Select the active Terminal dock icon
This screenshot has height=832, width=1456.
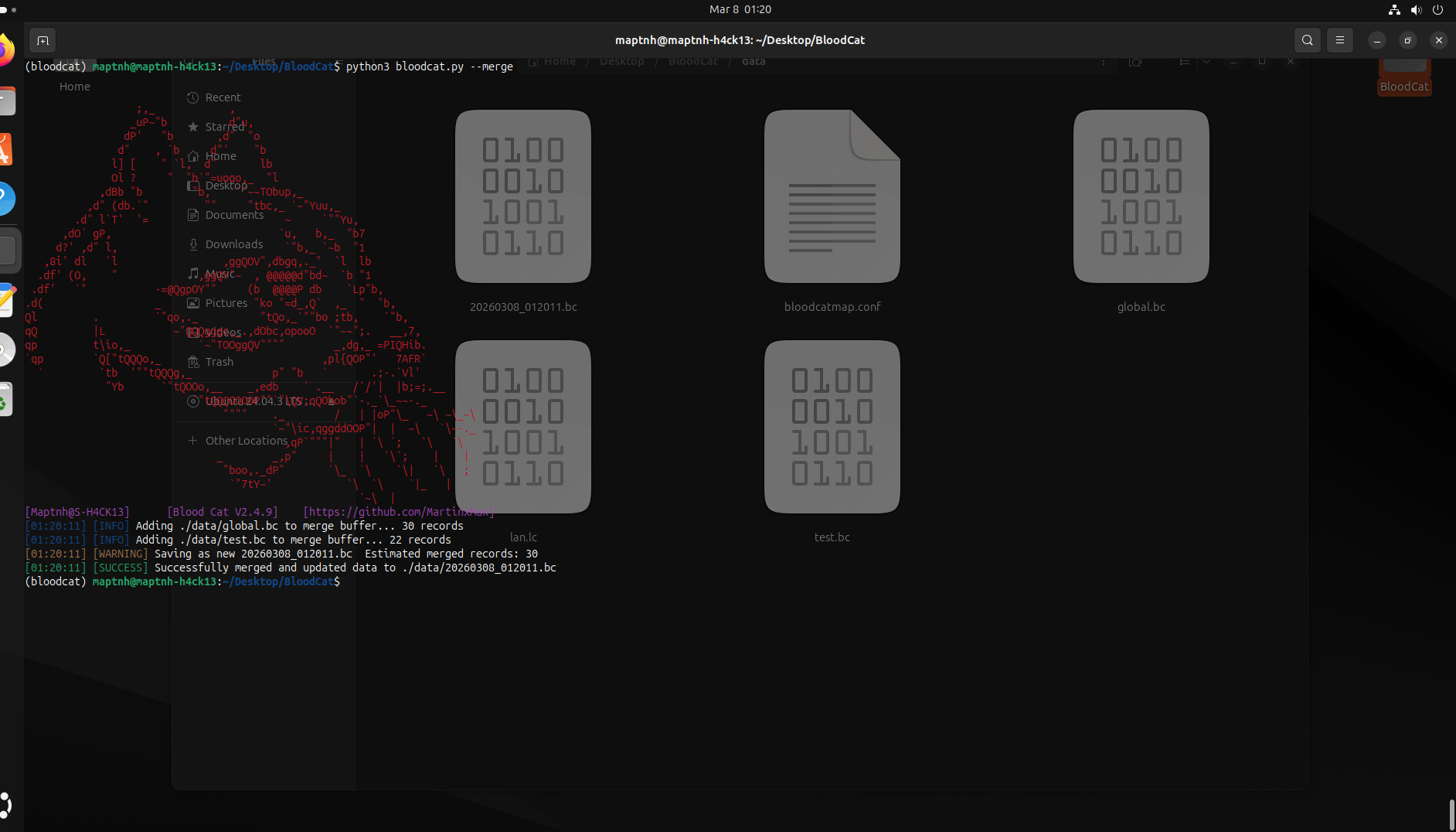point(8,251)
